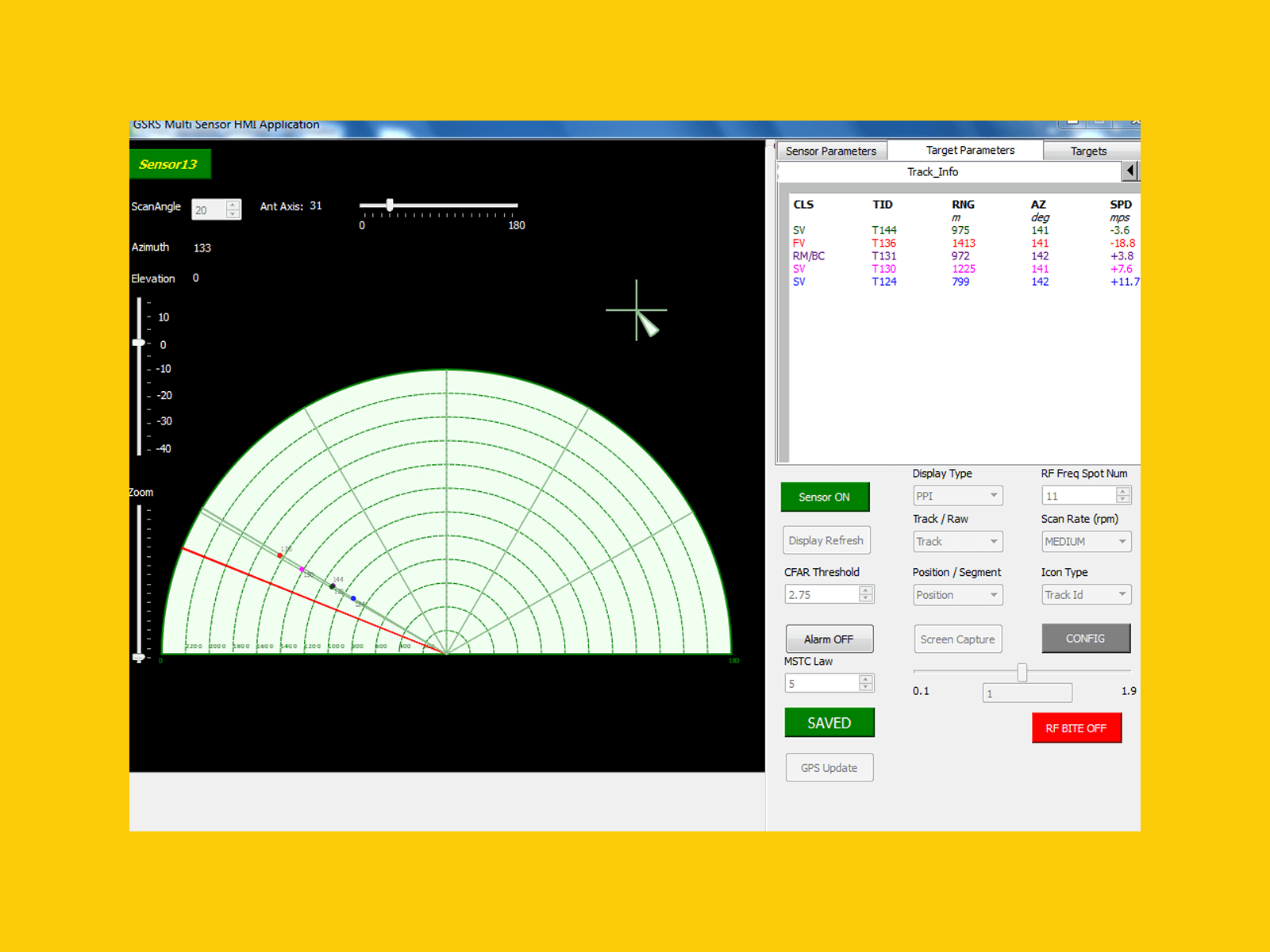Open the Icon Type Track Id dropdown
The height and width of the screenshot is (952, 1270).
[x=1087, y=594]
